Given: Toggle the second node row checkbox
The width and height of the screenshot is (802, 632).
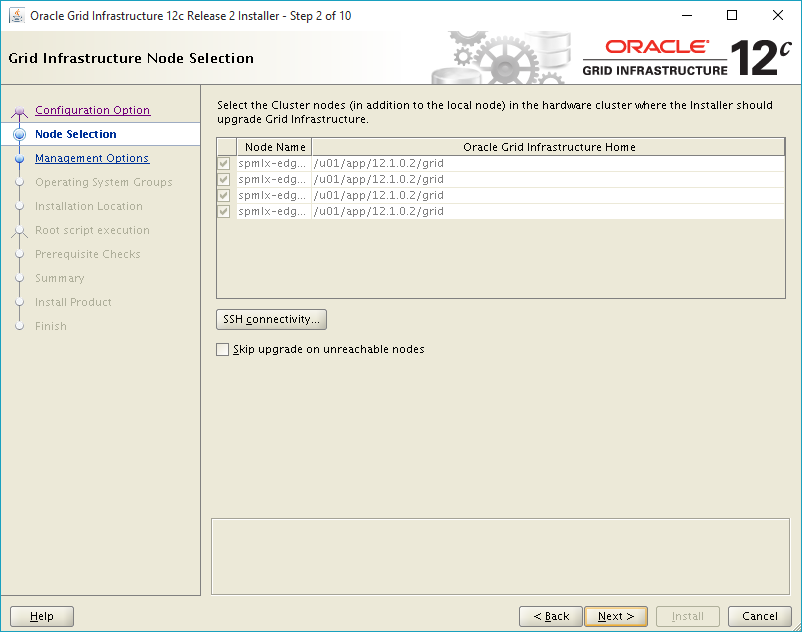Looking at the screenshot, I should point(224,179).
